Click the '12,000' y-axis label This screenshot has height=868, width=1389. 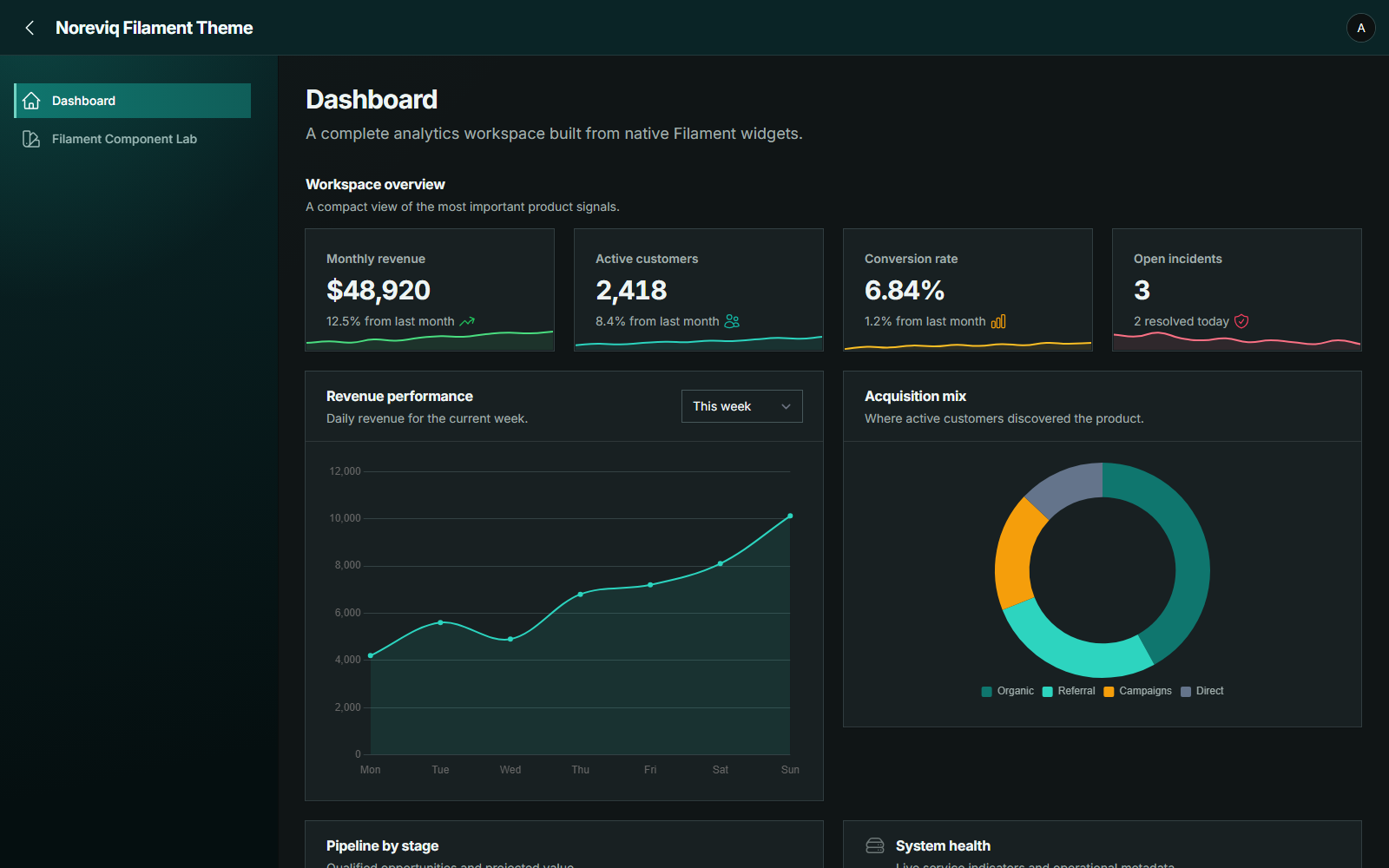click(345, 471)
